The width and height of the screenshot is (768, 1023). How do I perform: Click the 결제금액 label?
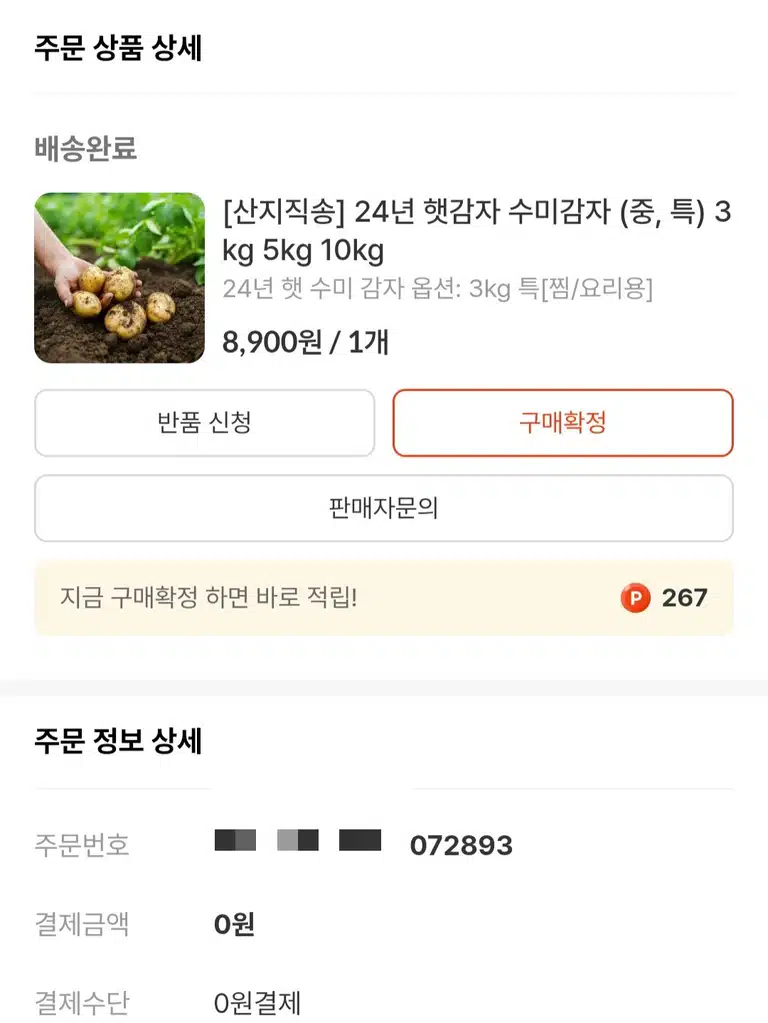point(82,924)
